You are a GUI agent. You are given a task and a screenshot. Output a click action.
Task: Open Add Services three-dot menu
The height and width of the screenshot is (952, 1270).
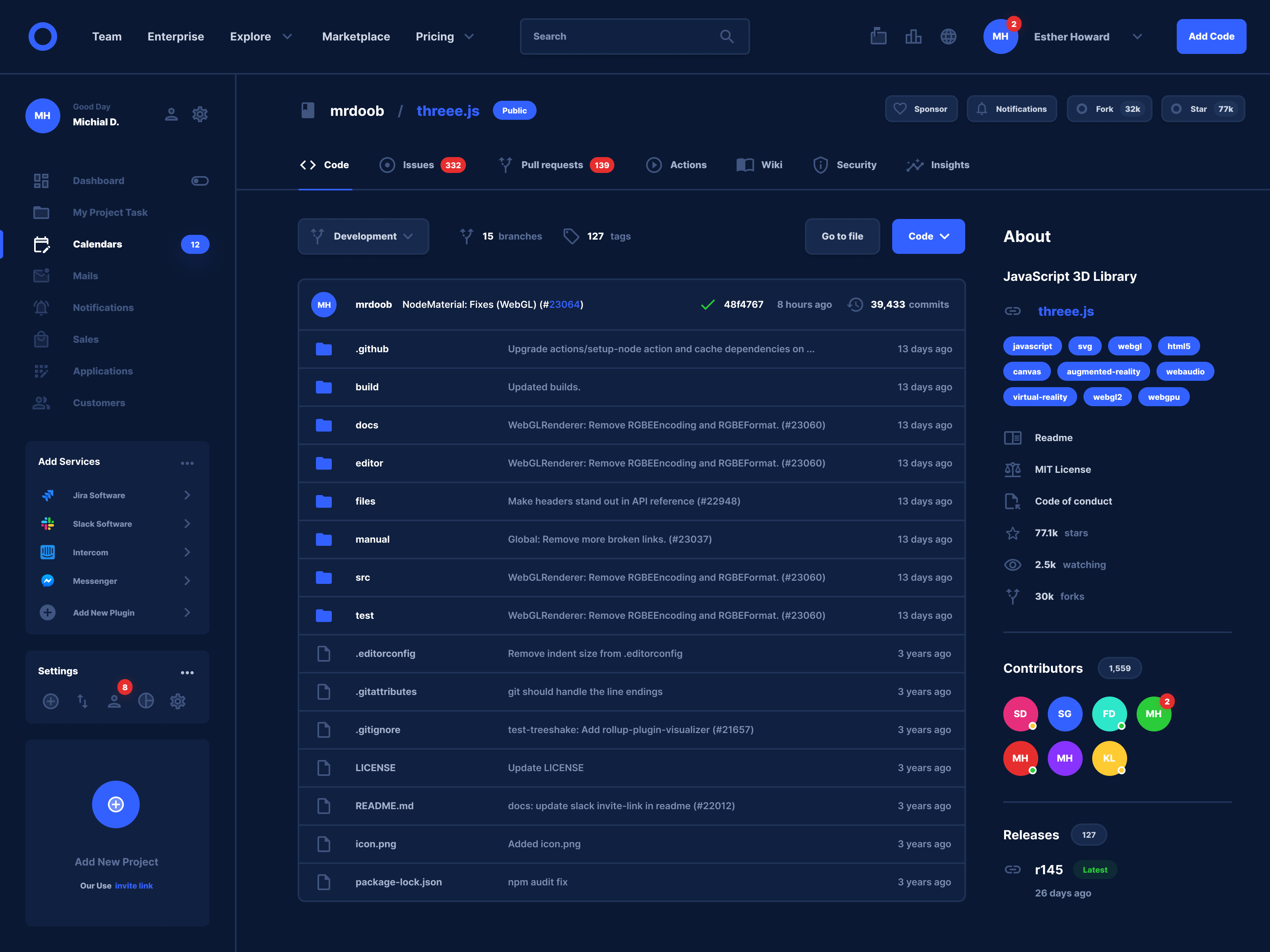point(187,463)
